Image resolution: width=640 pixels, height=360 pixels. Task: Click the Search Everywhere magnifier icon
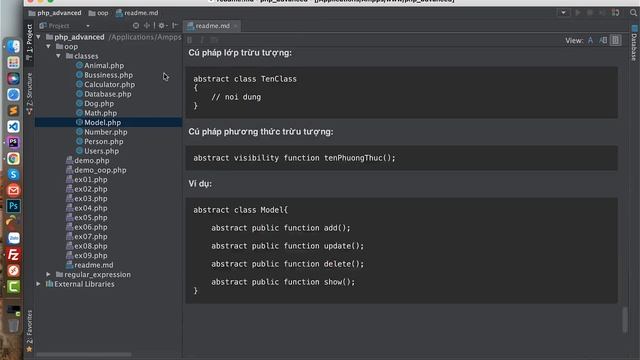[633, 13]
